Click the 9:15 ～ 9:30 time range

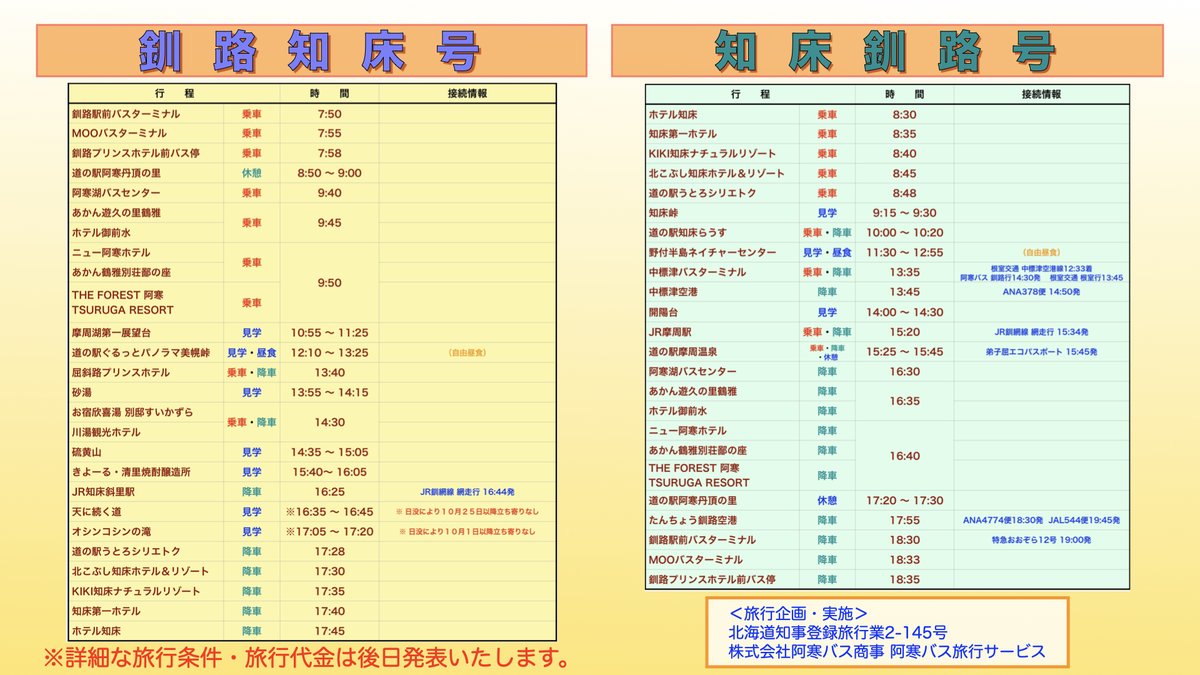tap(904, 213)
